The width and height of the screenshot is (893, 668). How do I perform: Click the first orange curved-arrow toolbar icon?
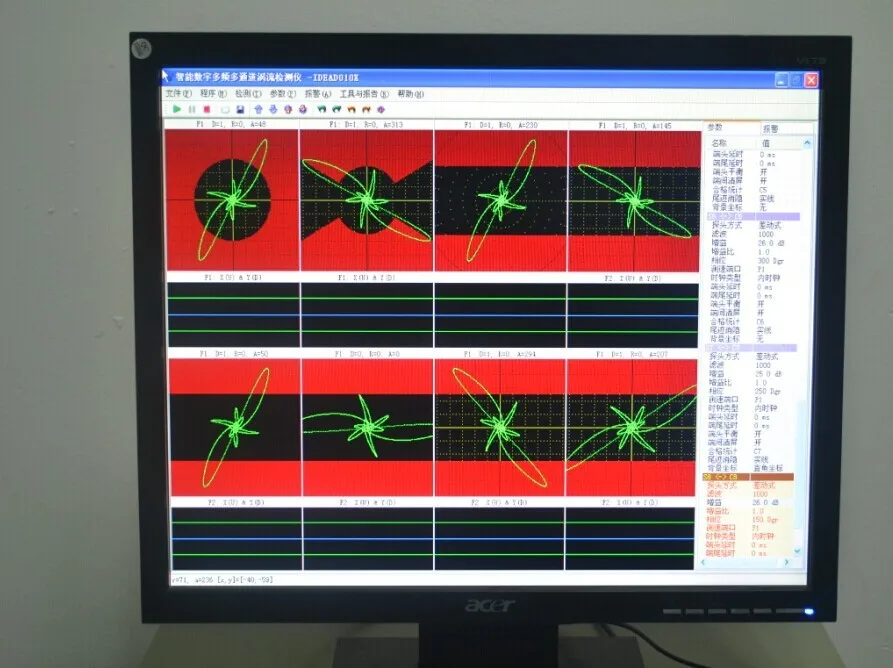[x=351, y=108]
